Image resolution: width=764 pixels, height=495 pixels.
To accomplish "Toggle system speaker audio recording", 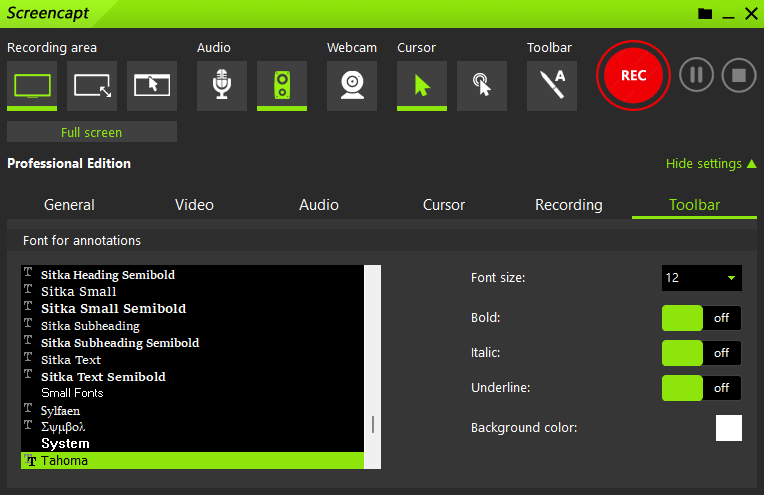I will point(282,86).
